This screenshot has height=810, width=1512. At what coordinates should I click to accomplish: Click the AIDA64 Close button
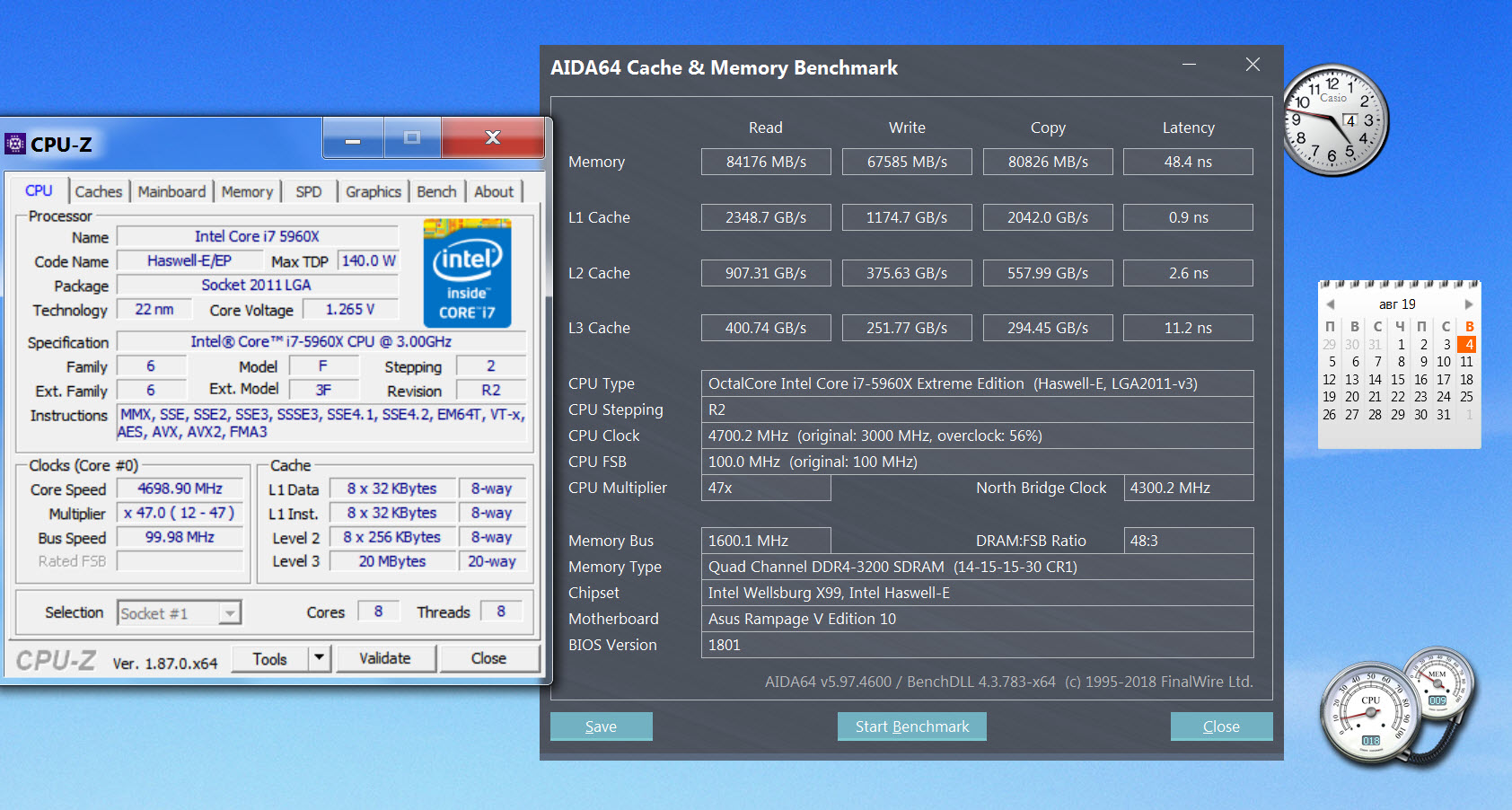[x=1221, y=726]
